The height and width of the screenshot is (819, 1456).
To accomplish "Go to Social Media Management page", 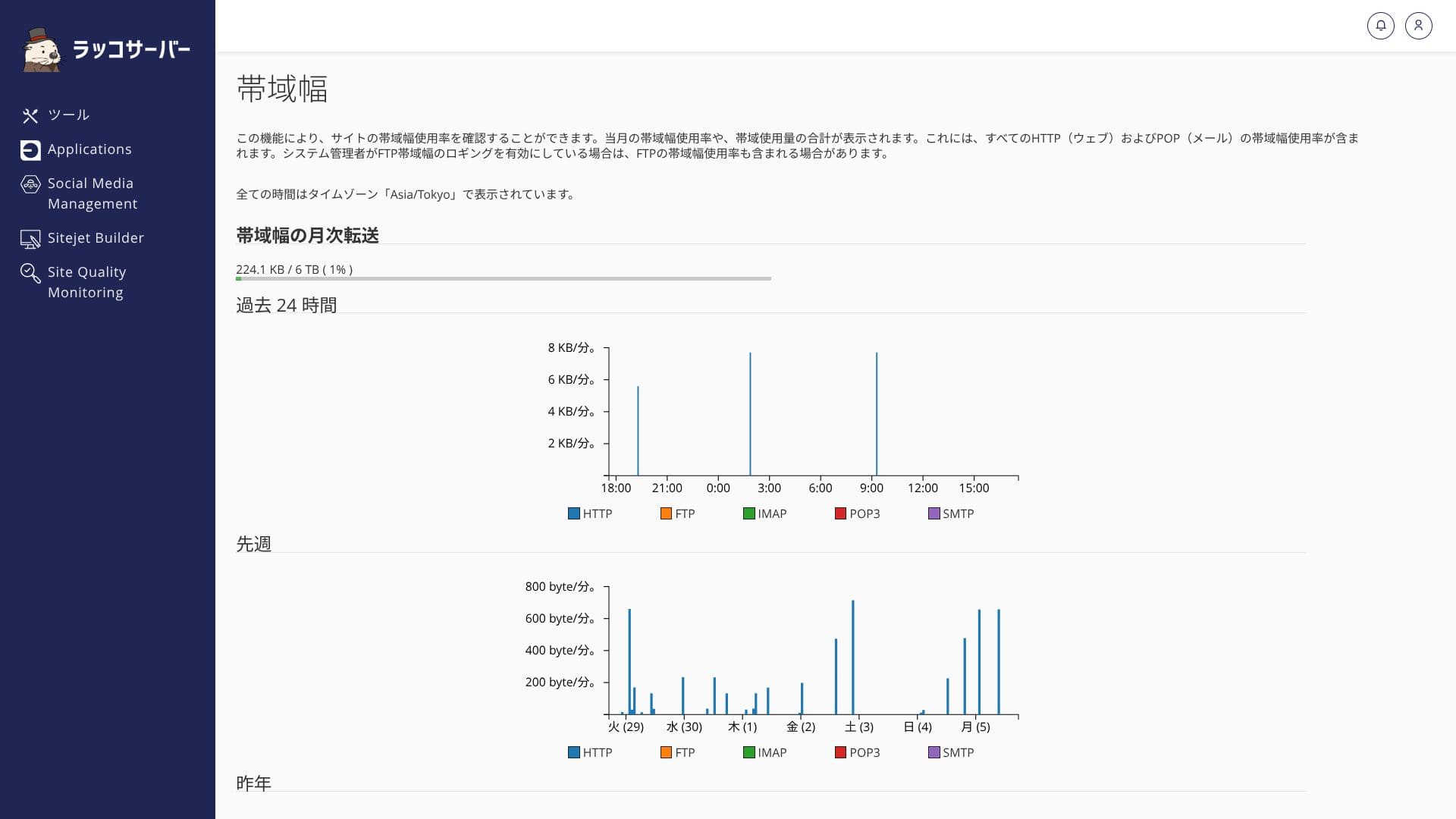I will 91,193.
